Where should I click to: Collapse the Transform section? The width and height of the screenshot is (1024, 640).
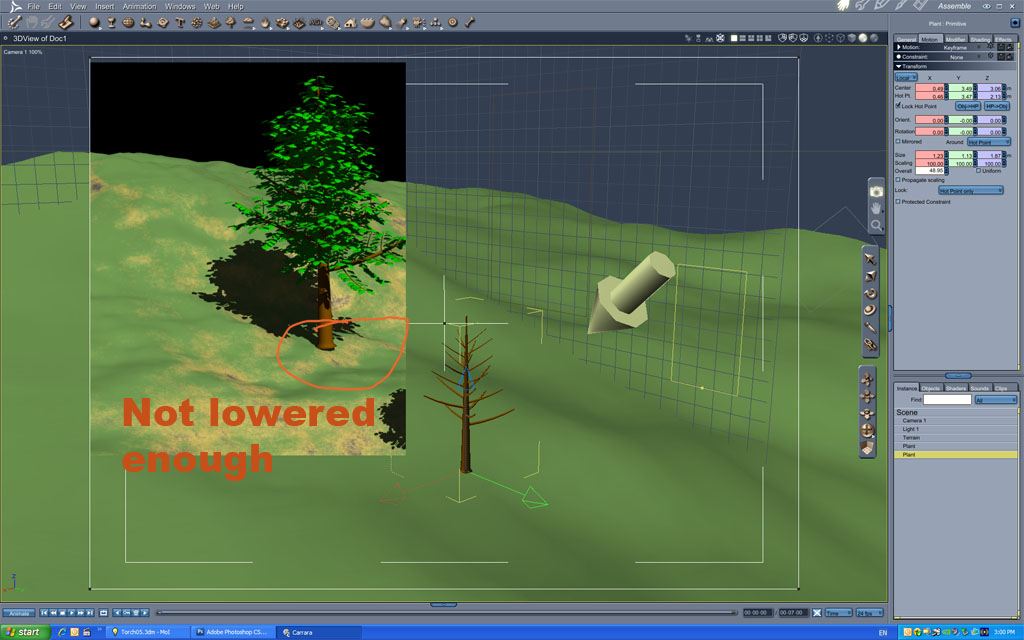click(x=899, y=66)
